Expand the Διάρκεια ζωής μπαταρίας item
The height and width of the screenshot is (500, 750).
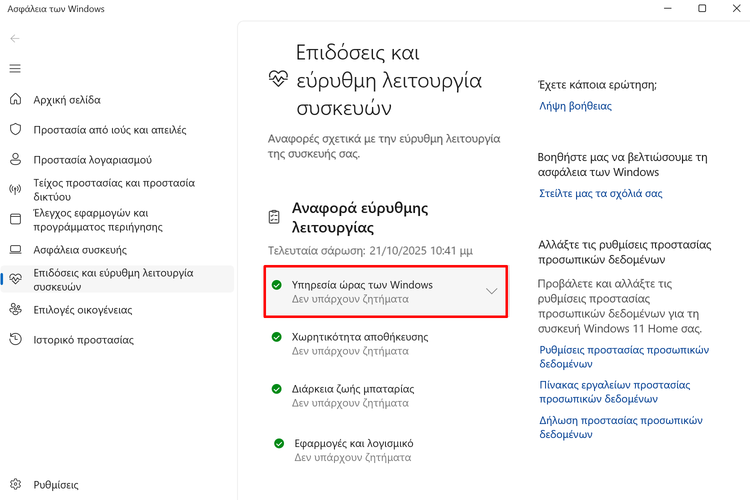click(x=353, y=396)
